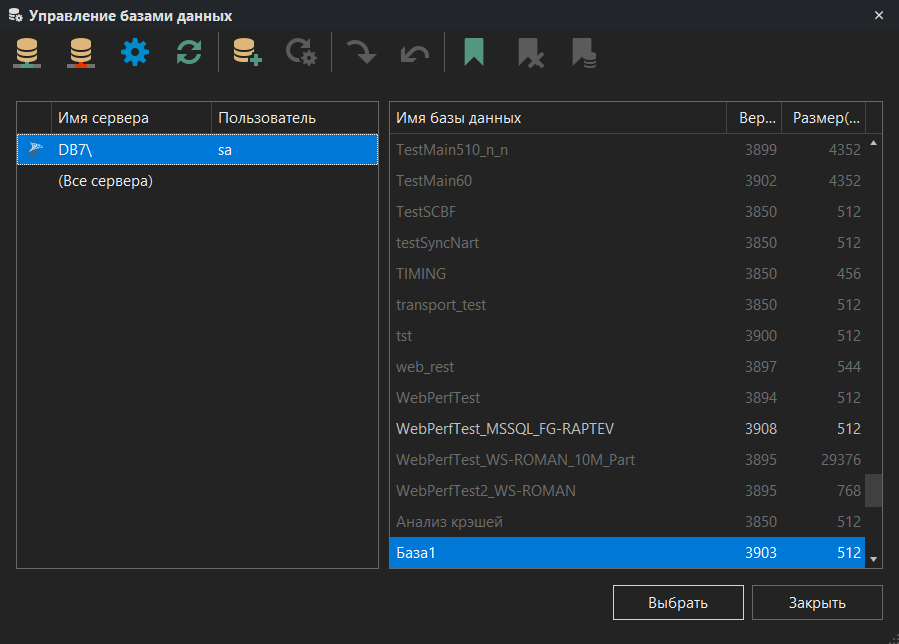Select the green connect-to-server database icon
The width and height of the screenshot is (899, 644).
[x=26, y=51]
